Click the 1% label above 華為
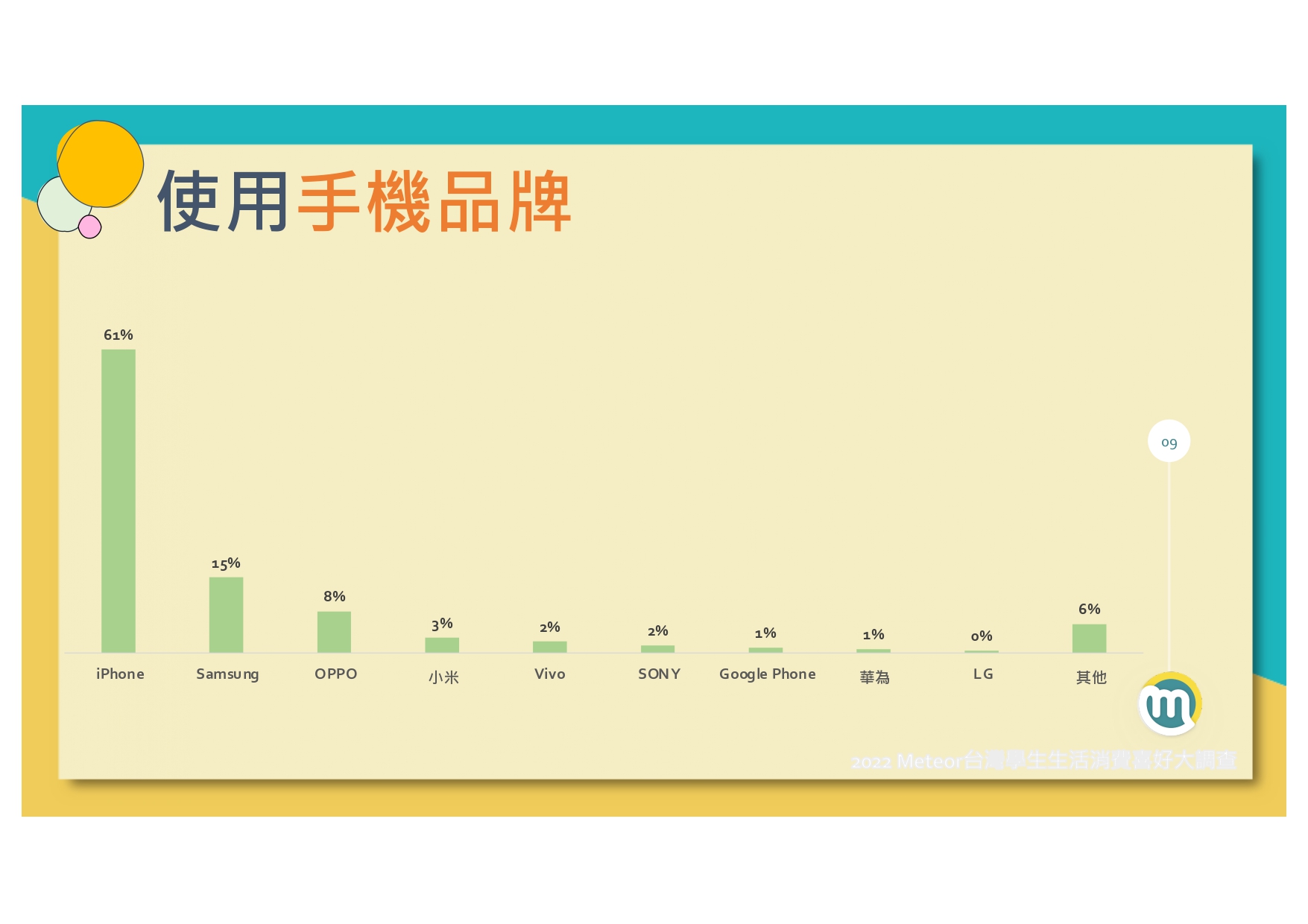1308x924 pixels. [x=873, y=634]
